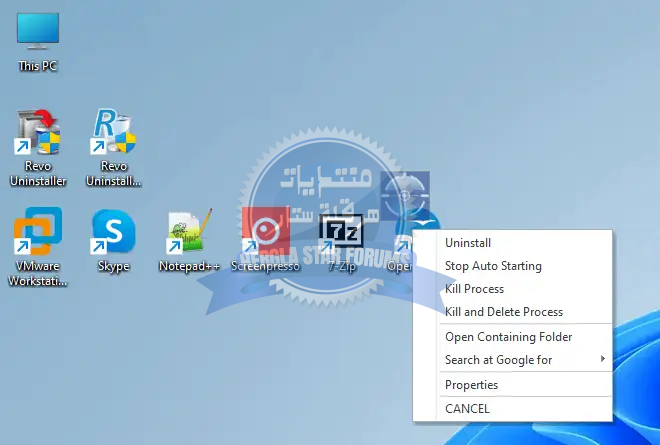The image size is (660, 445).
Task: Expand the Search at Google for submenu
Action: [x=498, y=360]
